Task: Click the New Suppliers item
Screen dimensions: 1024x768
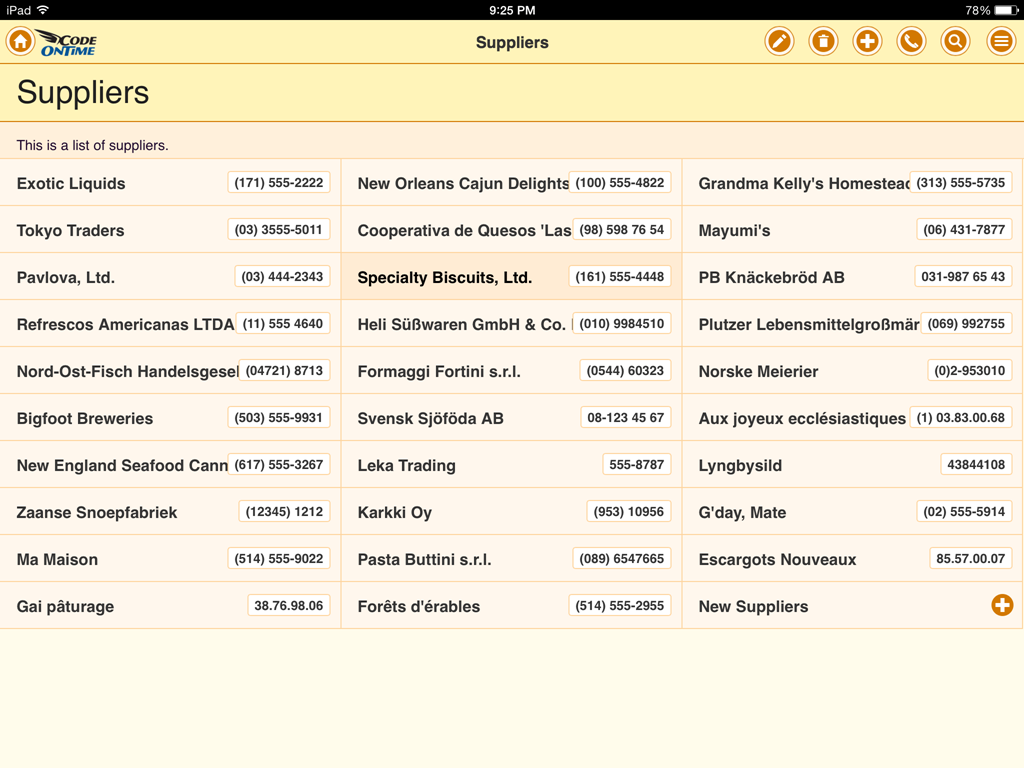Action: [753, 606]
